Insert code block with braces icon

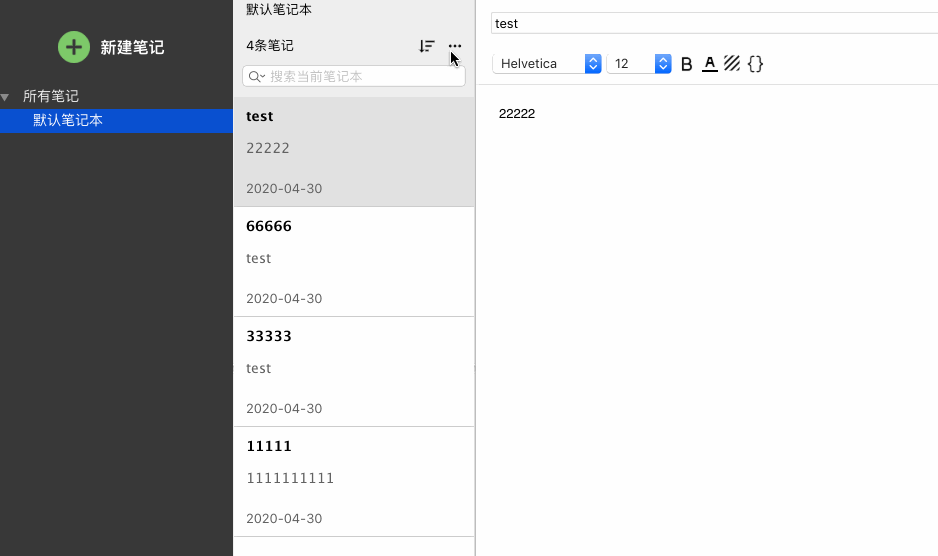pos(756,63)
